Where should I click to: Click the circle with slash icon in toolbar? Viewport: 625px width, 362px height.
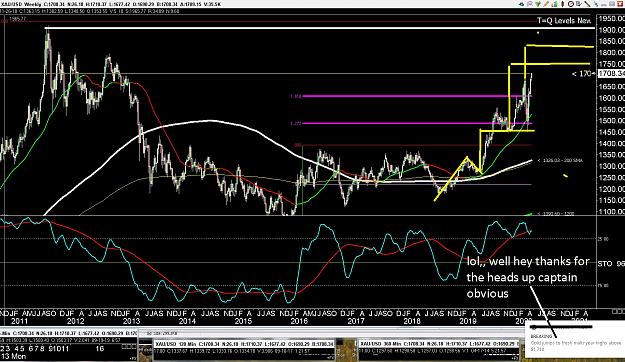pos(571,4)
